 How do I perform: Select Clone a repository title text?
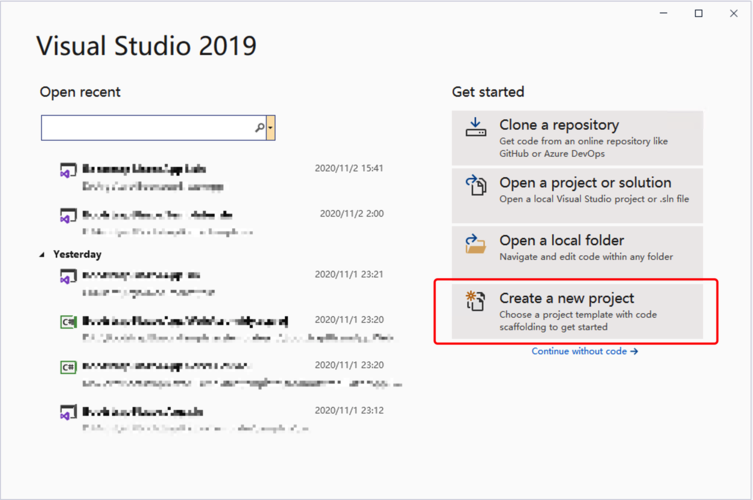coord(558,125)
